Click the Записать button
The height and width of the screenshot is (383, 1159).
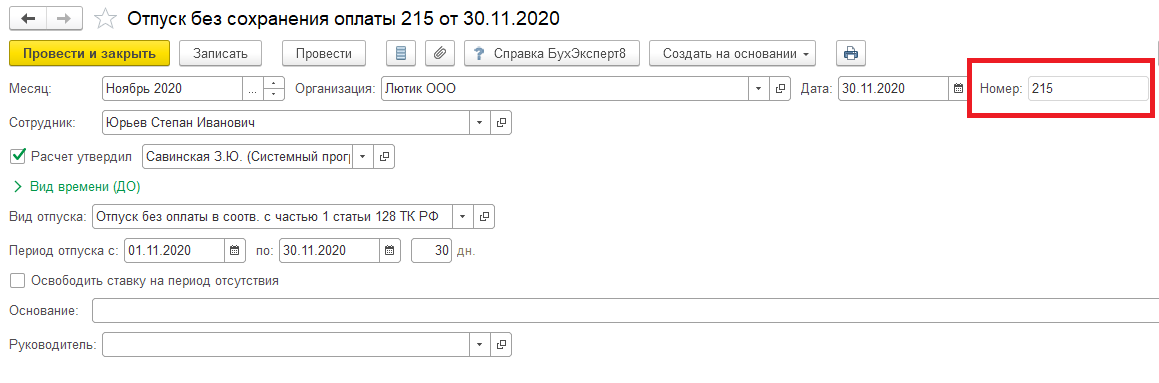[x=225, y=53]
